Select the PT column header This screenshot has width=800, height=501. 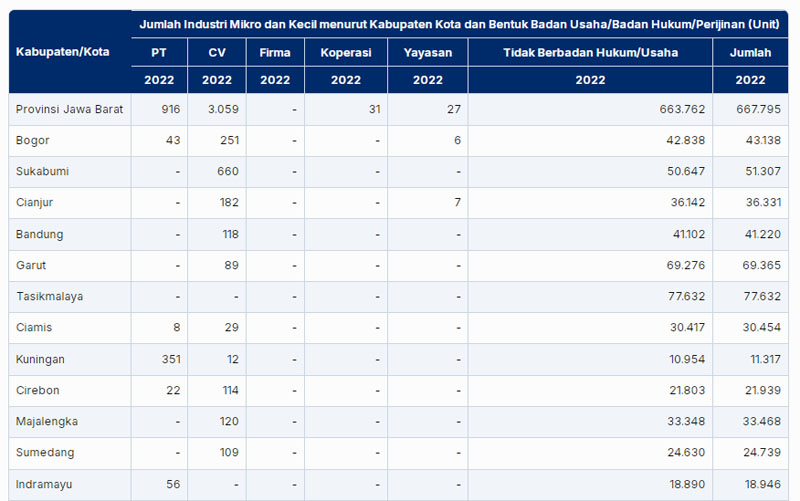(159, 52)
